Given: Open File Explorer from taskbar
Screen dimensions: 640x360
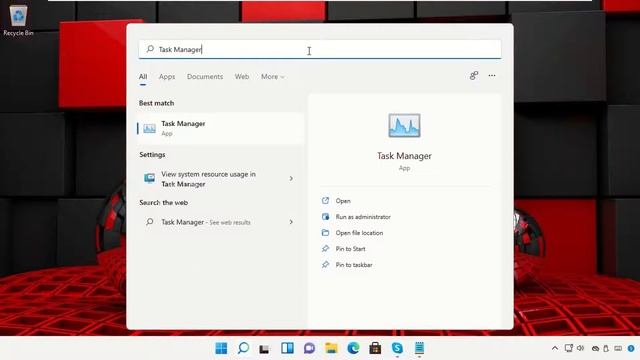Looking at the screenshot, I should click(x=331, y=348).
